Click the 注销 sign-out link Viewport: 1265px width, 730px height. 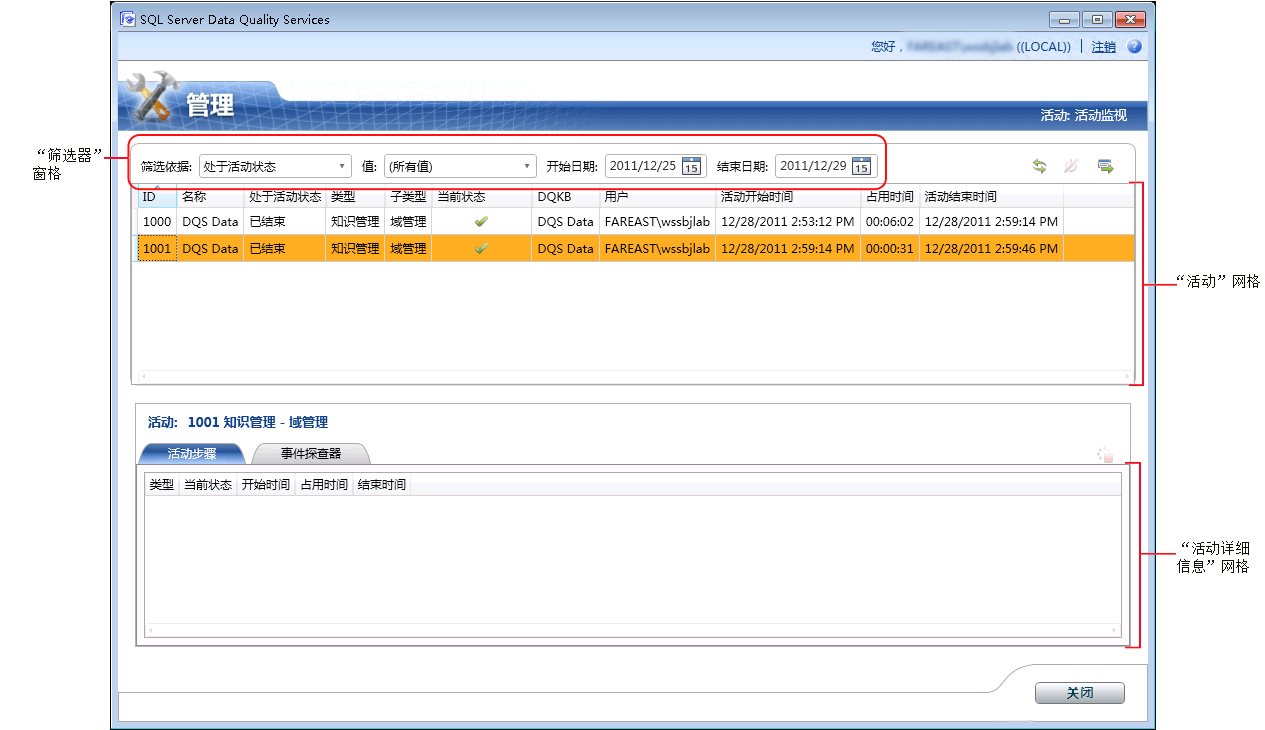[x=1103, y=47]
